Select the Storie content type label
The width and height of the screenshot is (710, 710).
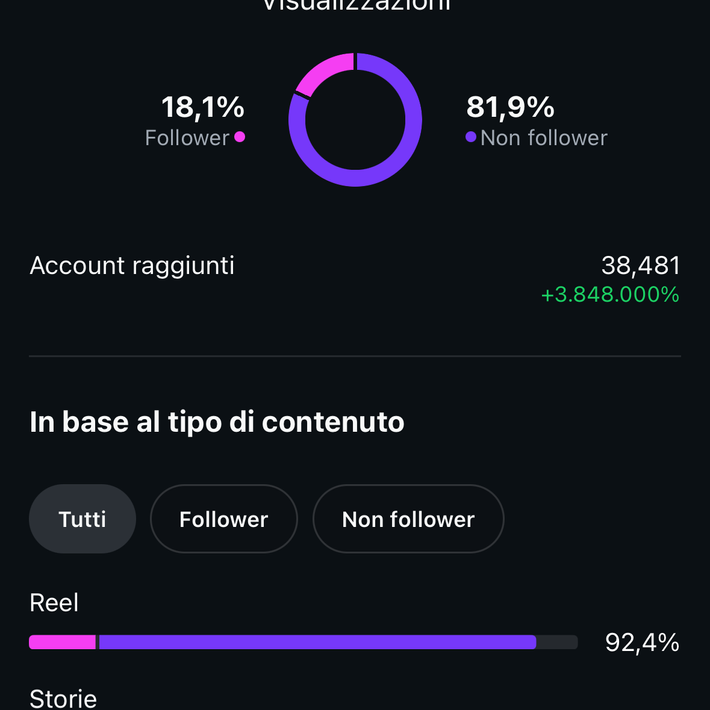[63, 697]
